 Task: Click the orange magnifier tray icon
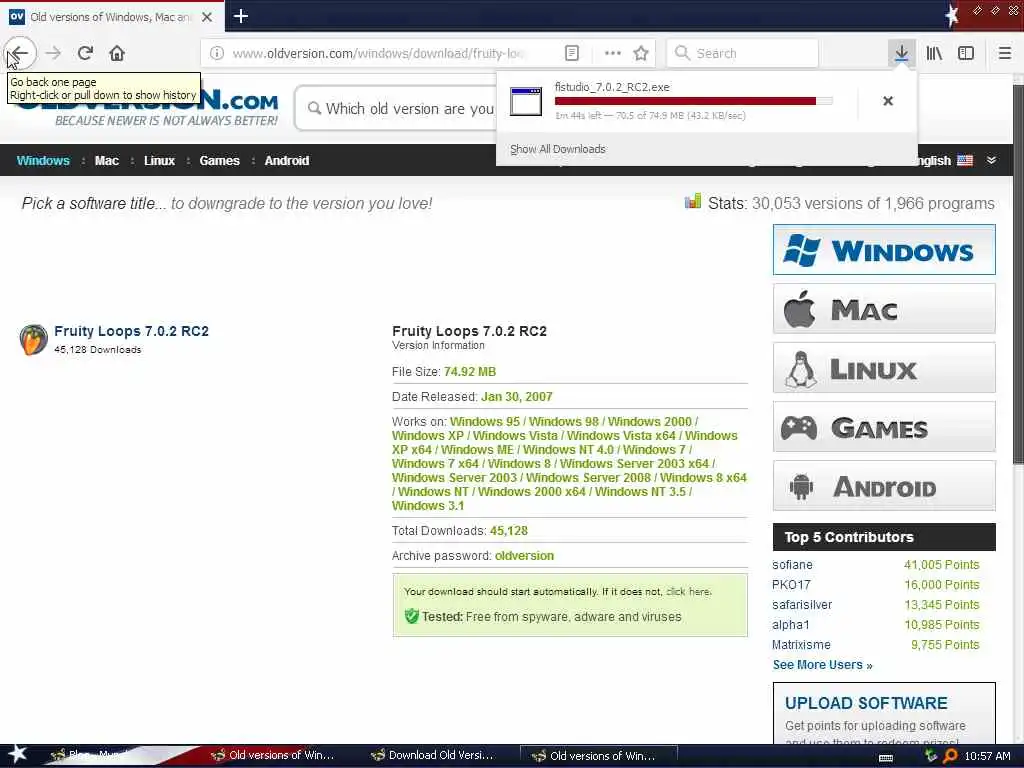coord(950,756)
